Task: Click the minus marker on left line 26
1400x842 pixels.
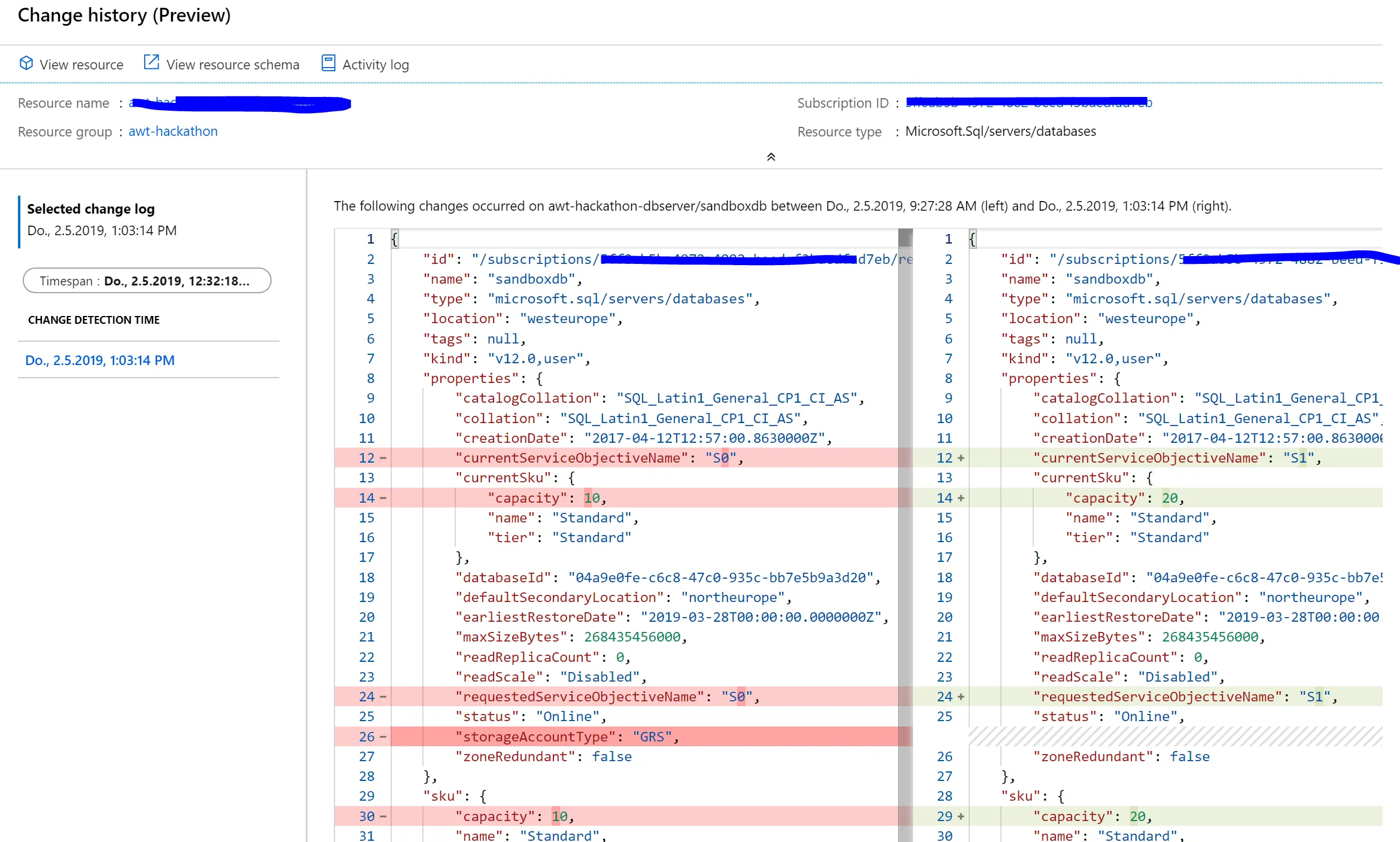Action: point(383,737)
